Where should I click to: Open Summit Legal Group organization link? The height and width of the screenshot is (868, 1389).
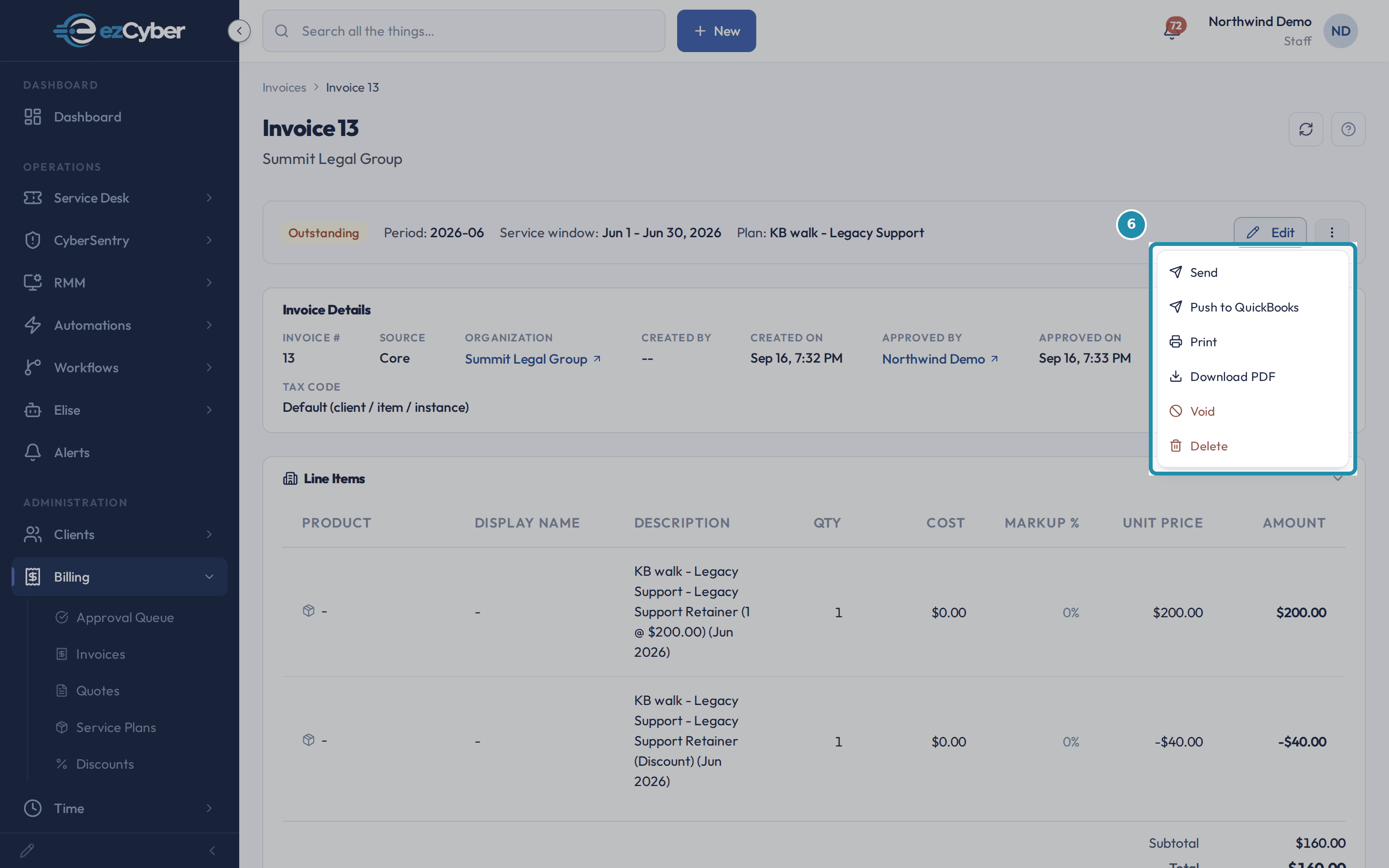[532, 359]
